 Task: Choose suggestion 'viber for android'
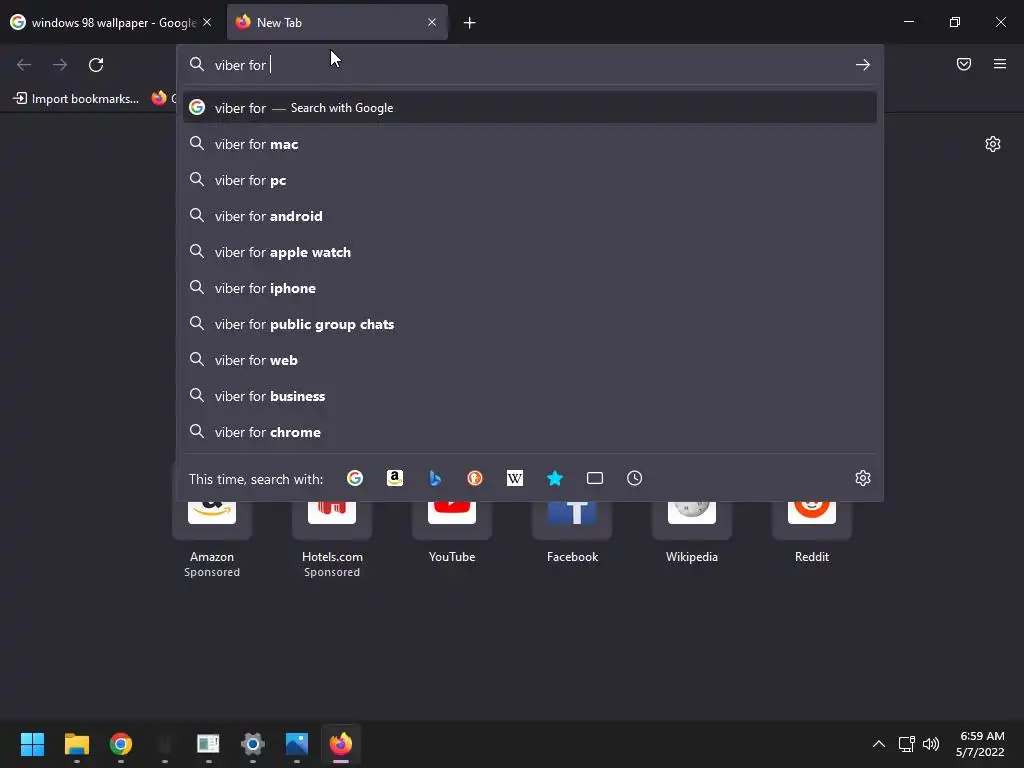tap(530, 216)
